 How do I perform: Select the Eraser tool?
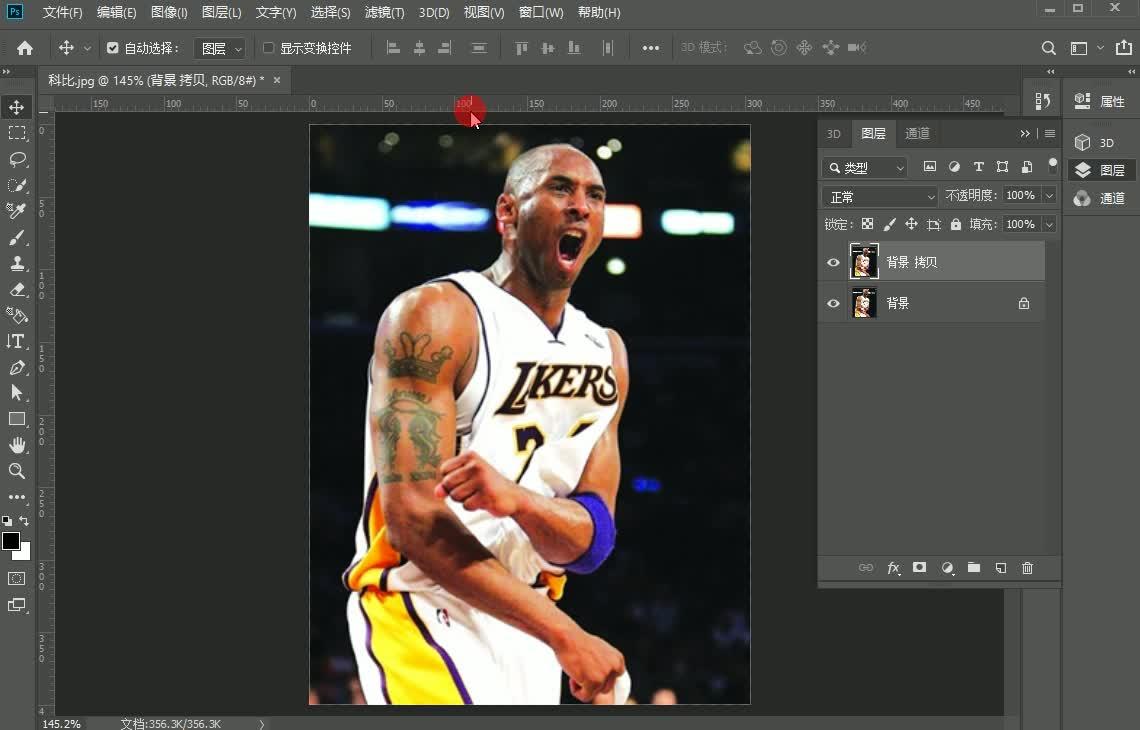point(17,289)
